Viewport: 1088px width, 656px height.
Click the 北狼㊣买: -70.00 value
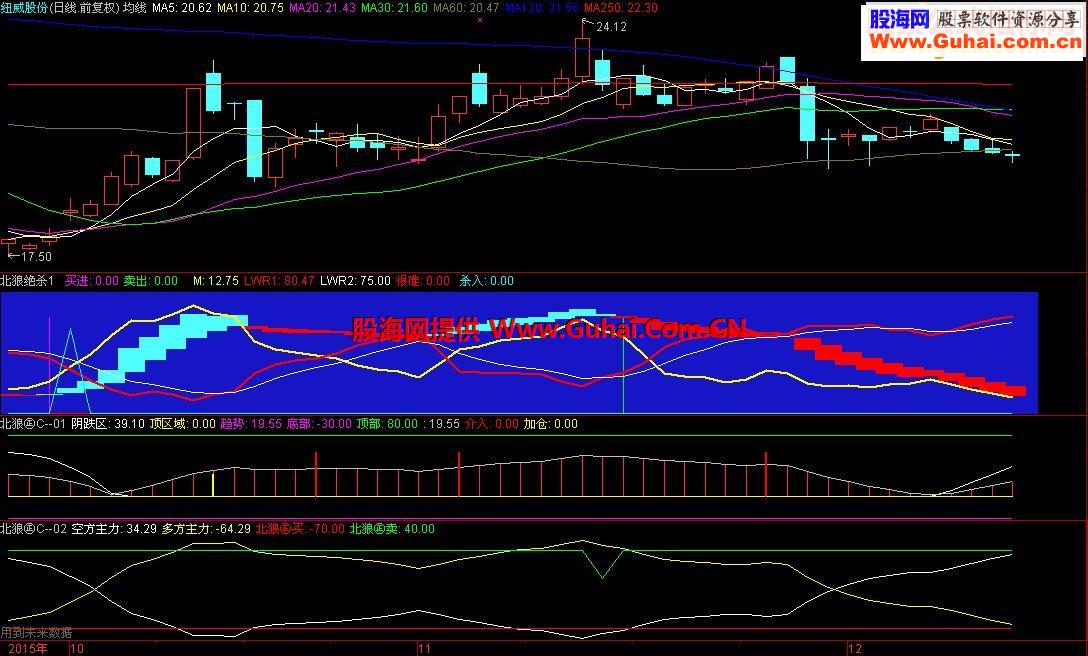[300, 529]
